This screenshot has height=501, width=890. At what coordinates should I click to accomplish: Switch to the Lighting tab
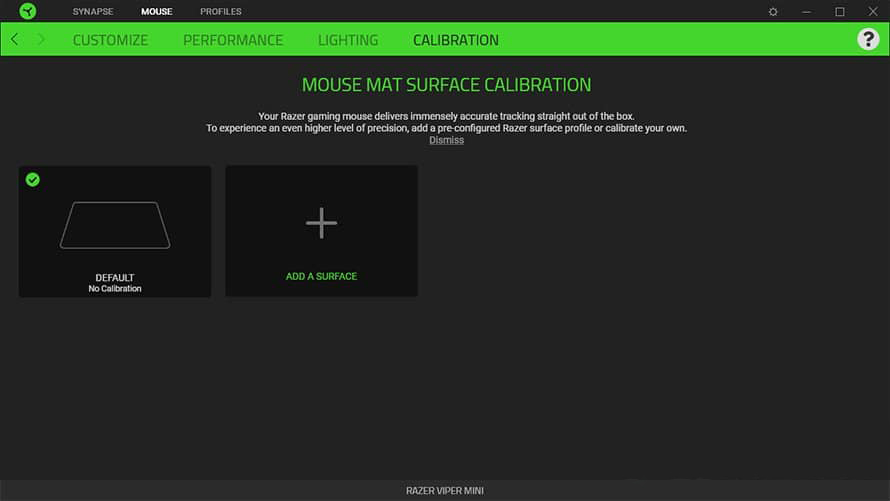[x=348, y=40]
